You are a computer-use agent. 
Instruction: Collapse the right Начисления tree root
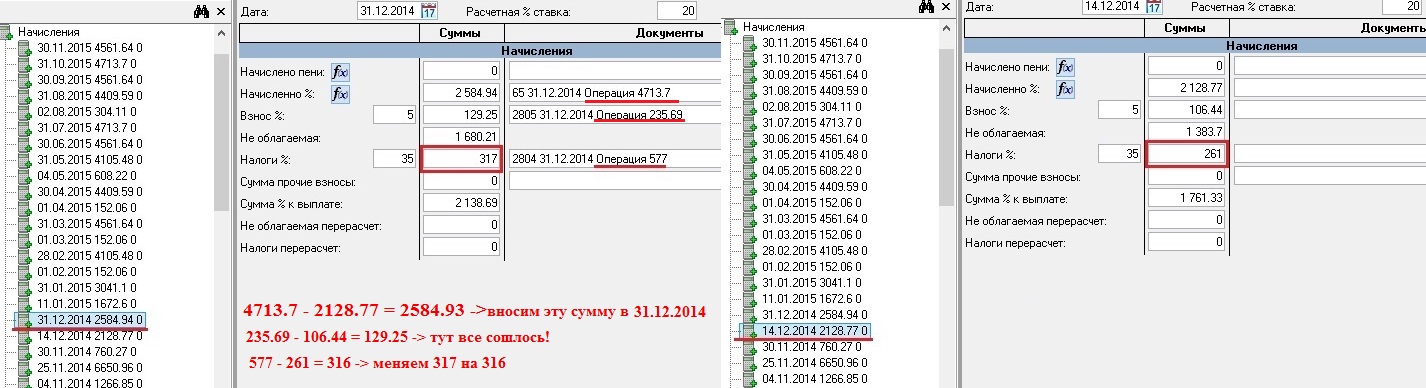click(x=734, y=28)
